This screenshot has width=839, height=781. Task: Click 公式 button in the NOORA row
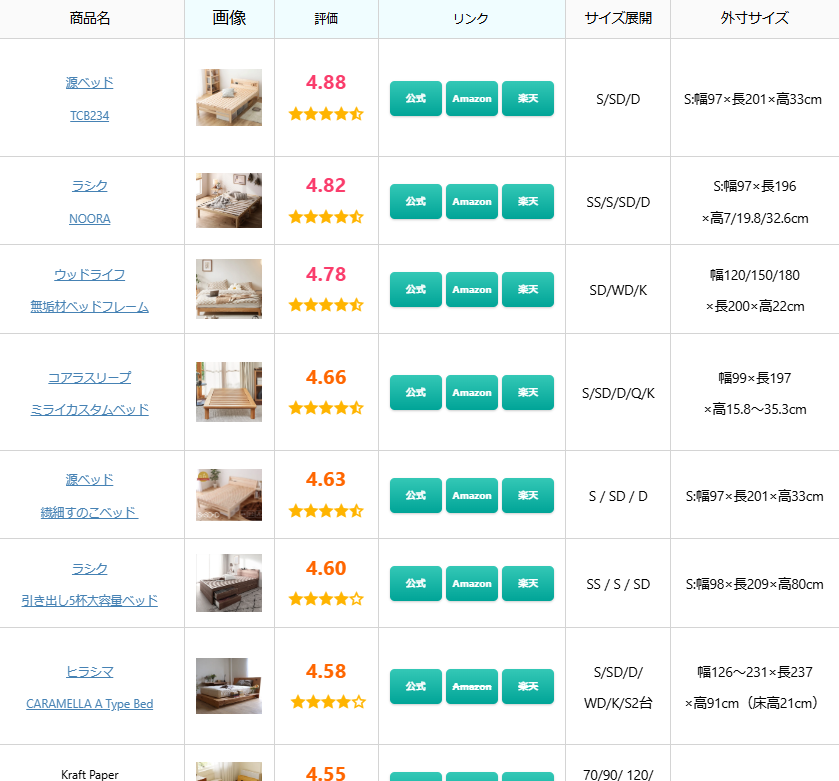pos(416,202)
